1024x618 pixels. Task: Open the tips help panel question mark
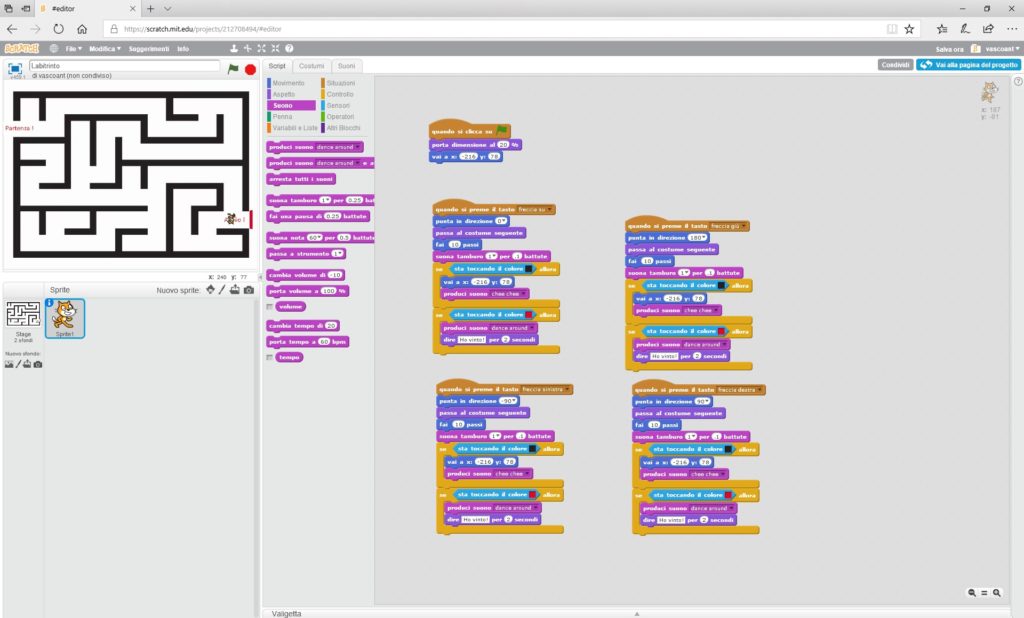(1018, 81)
